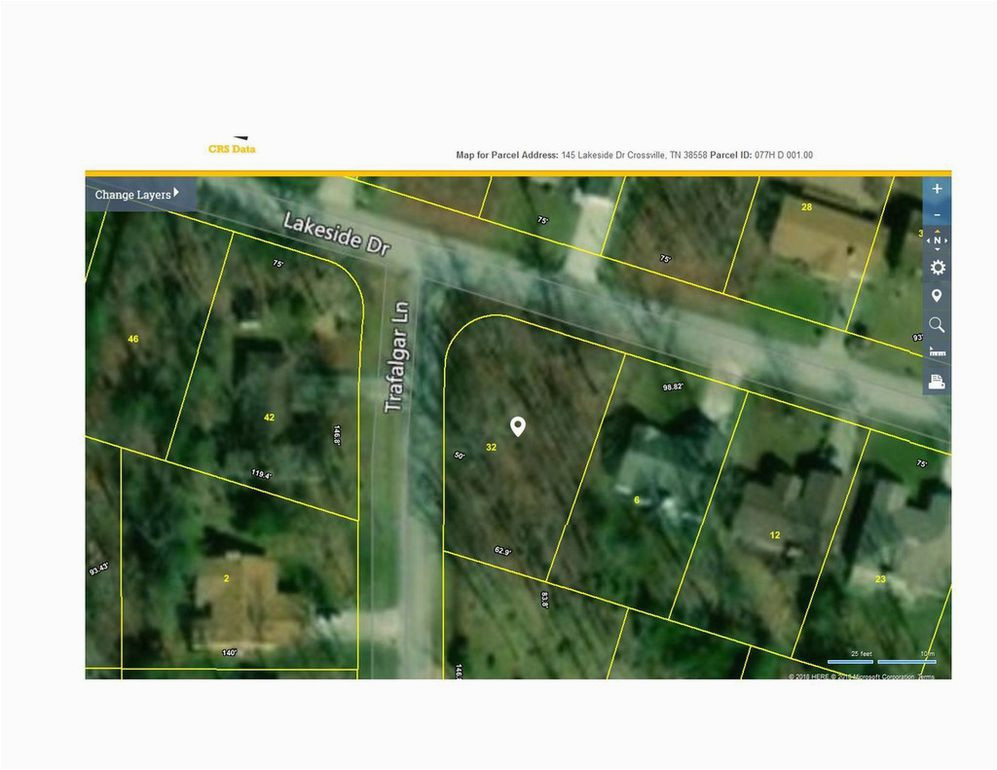Click the 98.82' dimension label

(x=673, y=387)
